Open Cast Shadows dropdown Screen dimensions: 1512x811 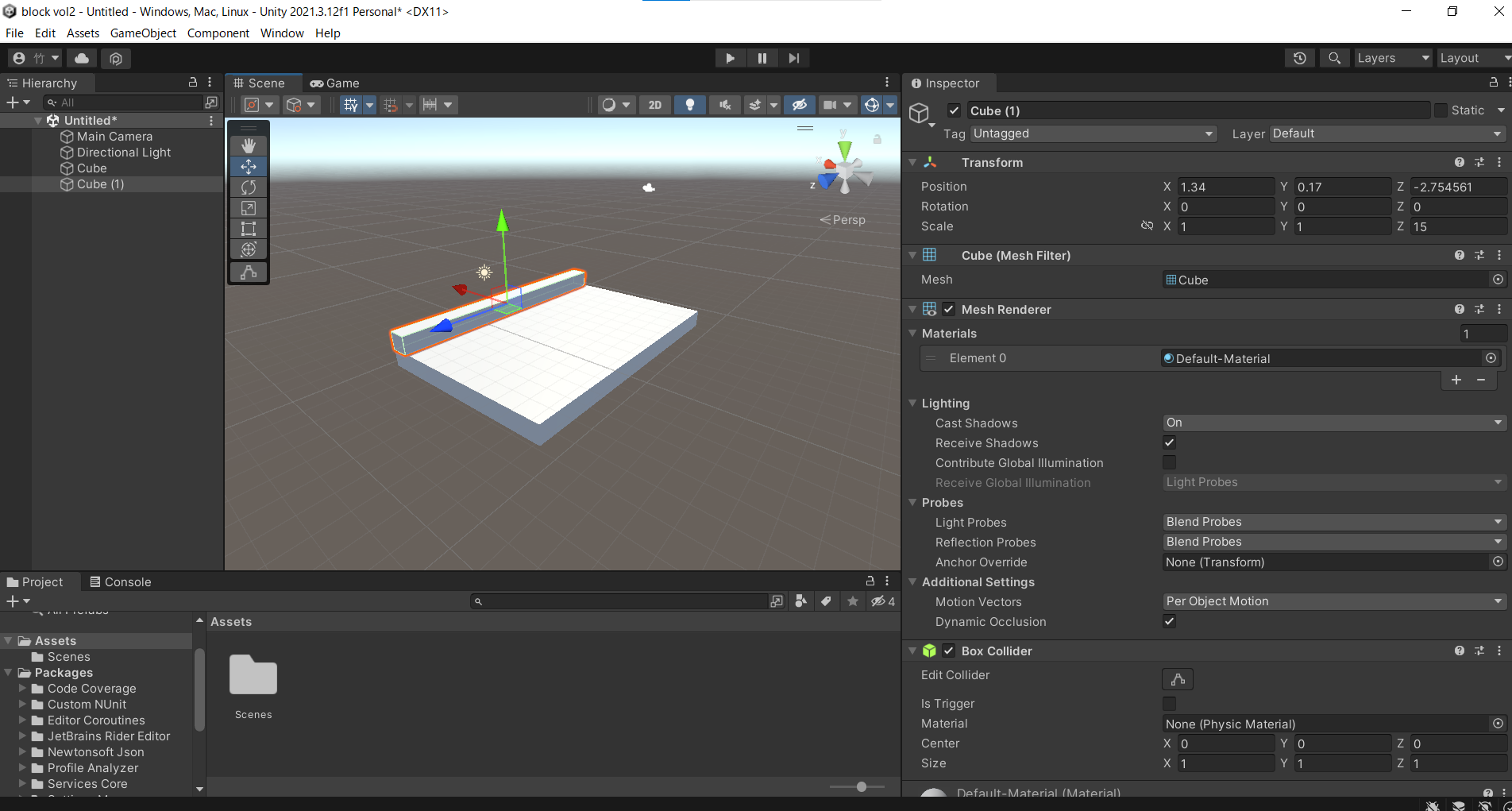point(1334,423)
